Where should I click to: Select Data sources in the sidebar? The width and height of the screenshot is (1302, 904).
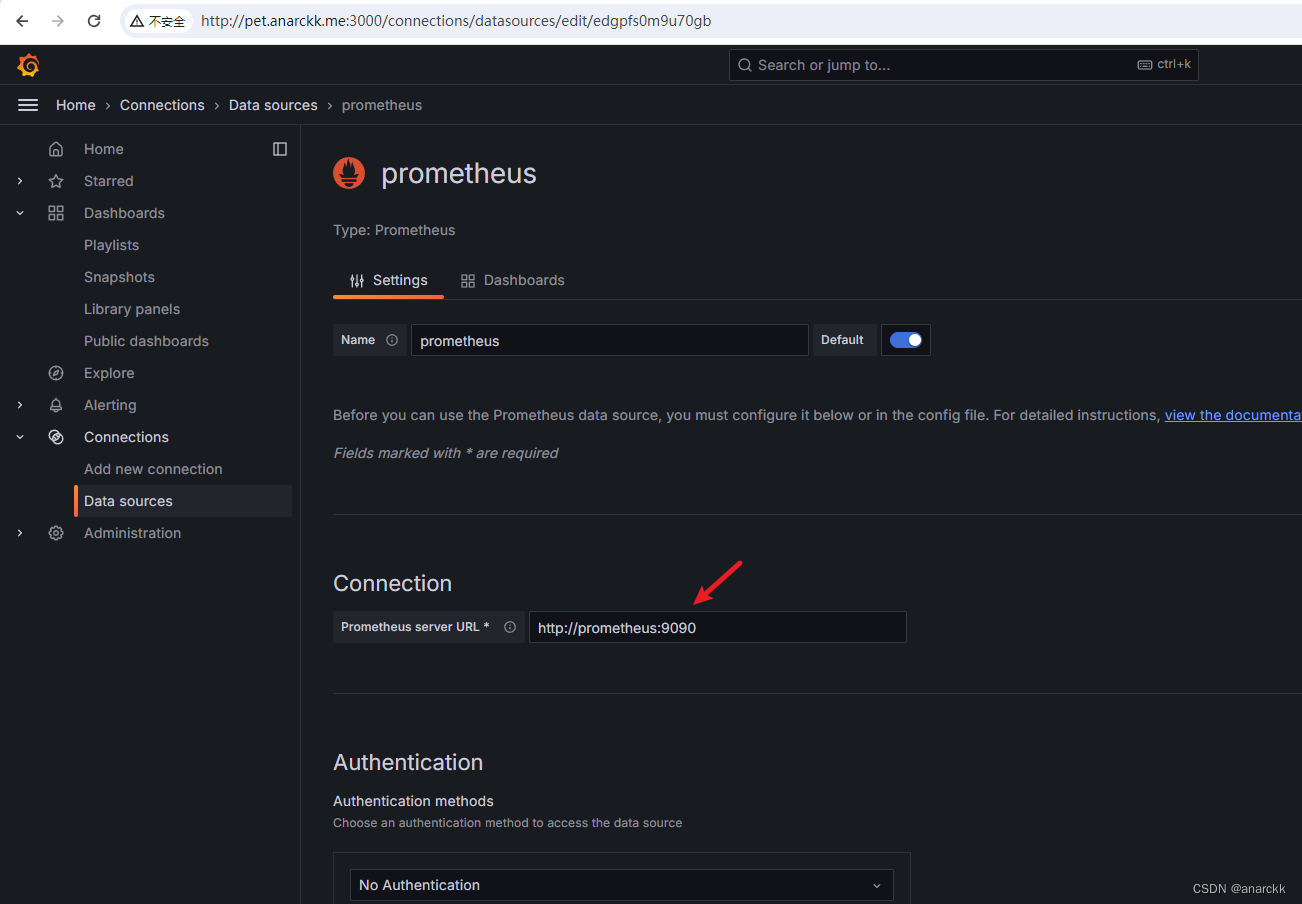pos(183,501)
